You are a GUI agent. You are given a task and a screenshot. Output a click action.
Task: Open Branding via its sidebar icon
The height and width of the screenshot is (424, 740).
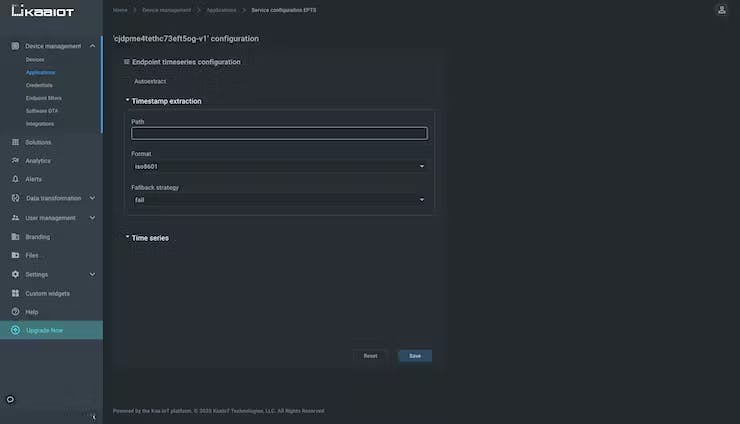tap(15, 237)
